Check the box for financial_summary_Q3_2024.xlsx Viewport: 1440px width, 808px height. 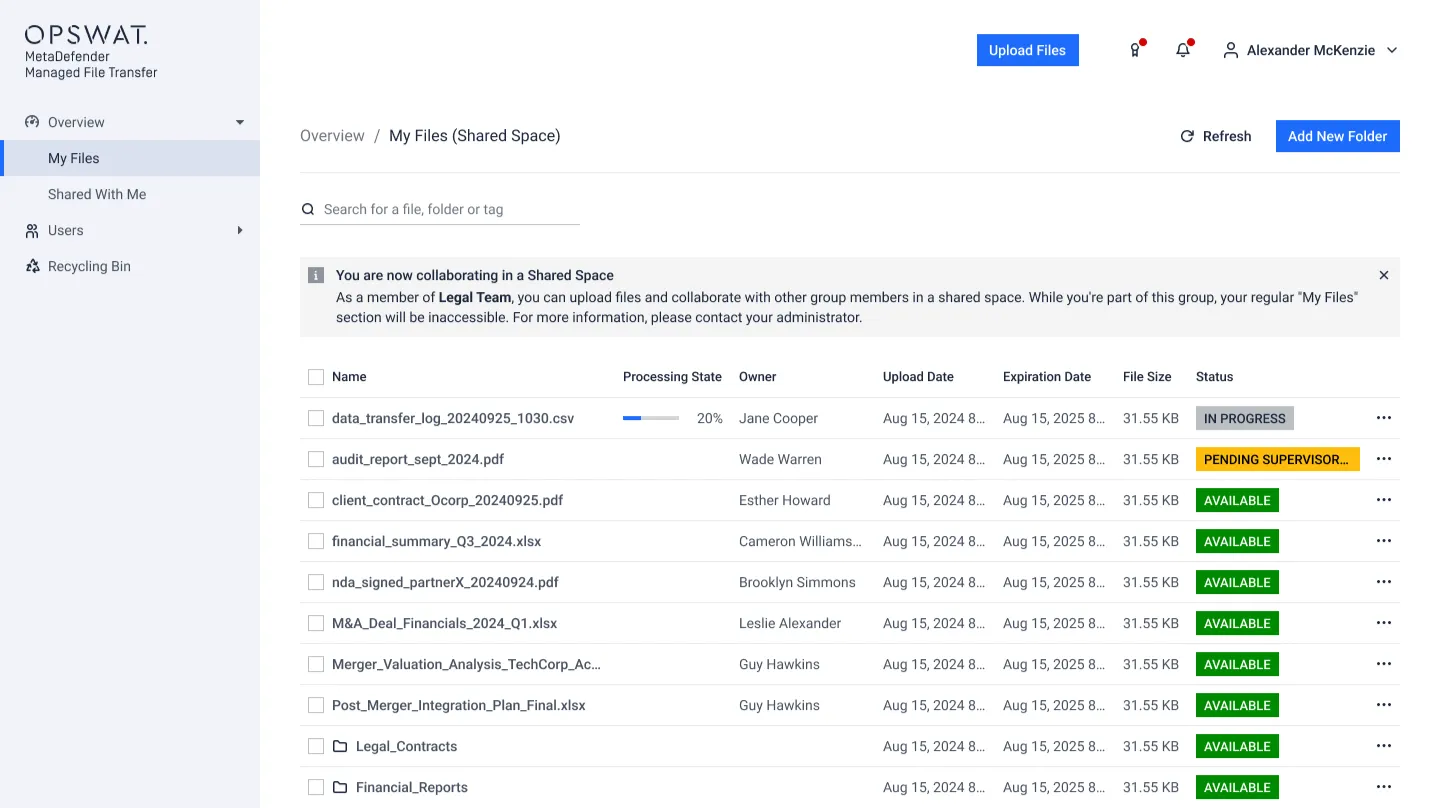(x=316, y=541)
